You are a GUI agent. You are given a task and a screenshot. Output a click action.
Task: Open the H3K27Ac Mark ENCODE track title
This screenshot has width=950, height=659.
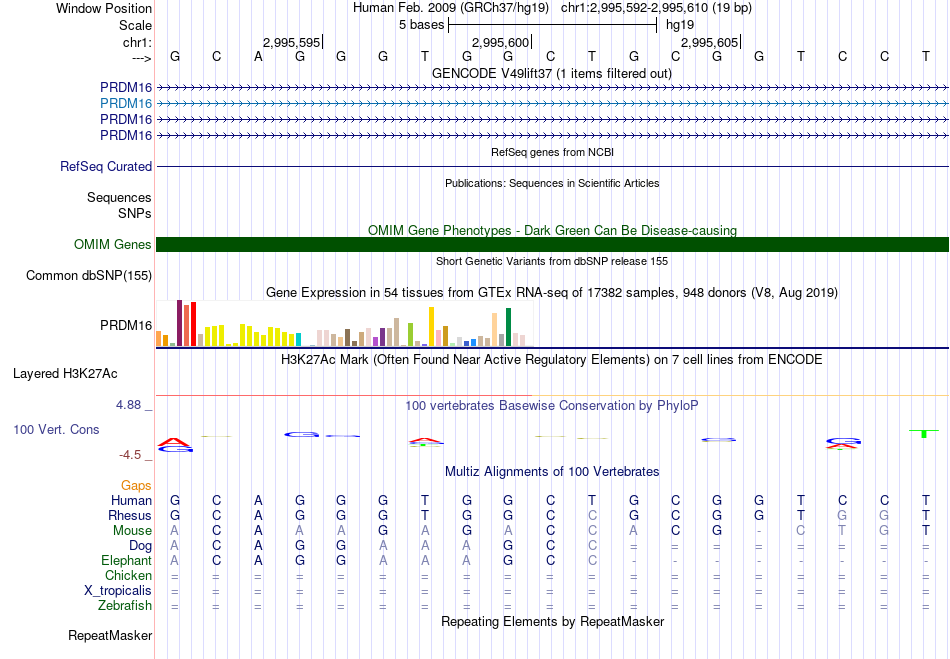(x=552, y=360)
